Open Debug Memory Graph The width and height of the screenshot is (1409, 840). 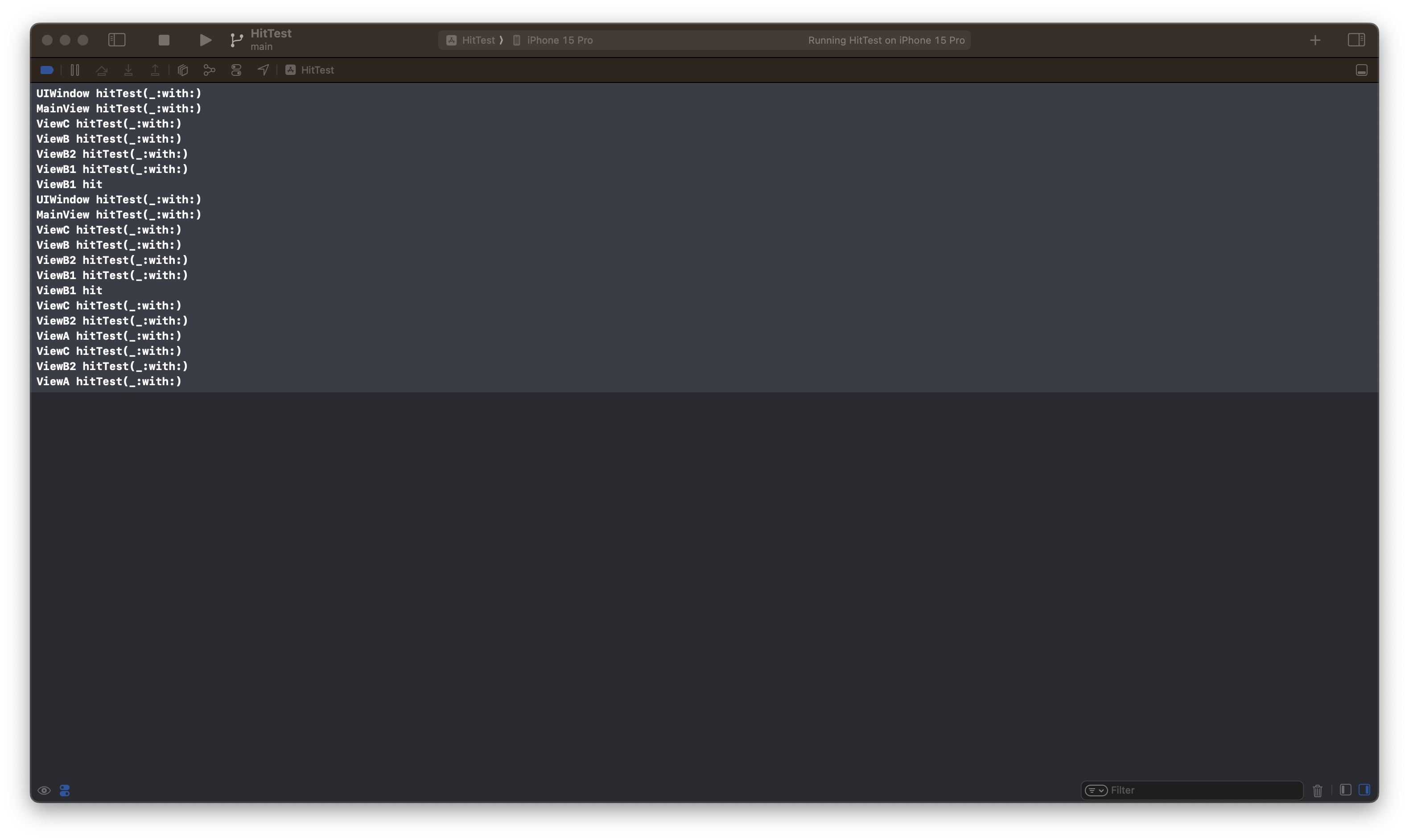210,70
